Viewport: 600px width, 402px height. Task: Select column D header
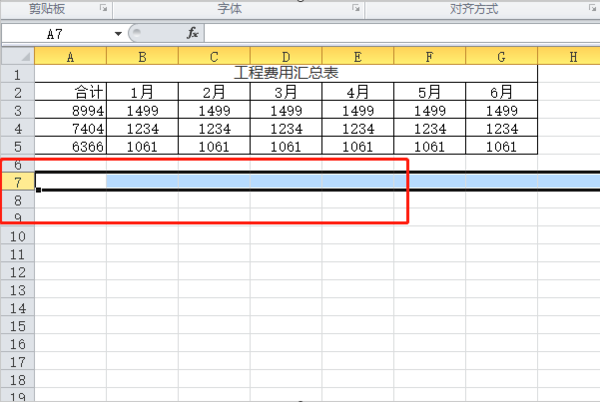pyautogui.click(x=286, y=57)
